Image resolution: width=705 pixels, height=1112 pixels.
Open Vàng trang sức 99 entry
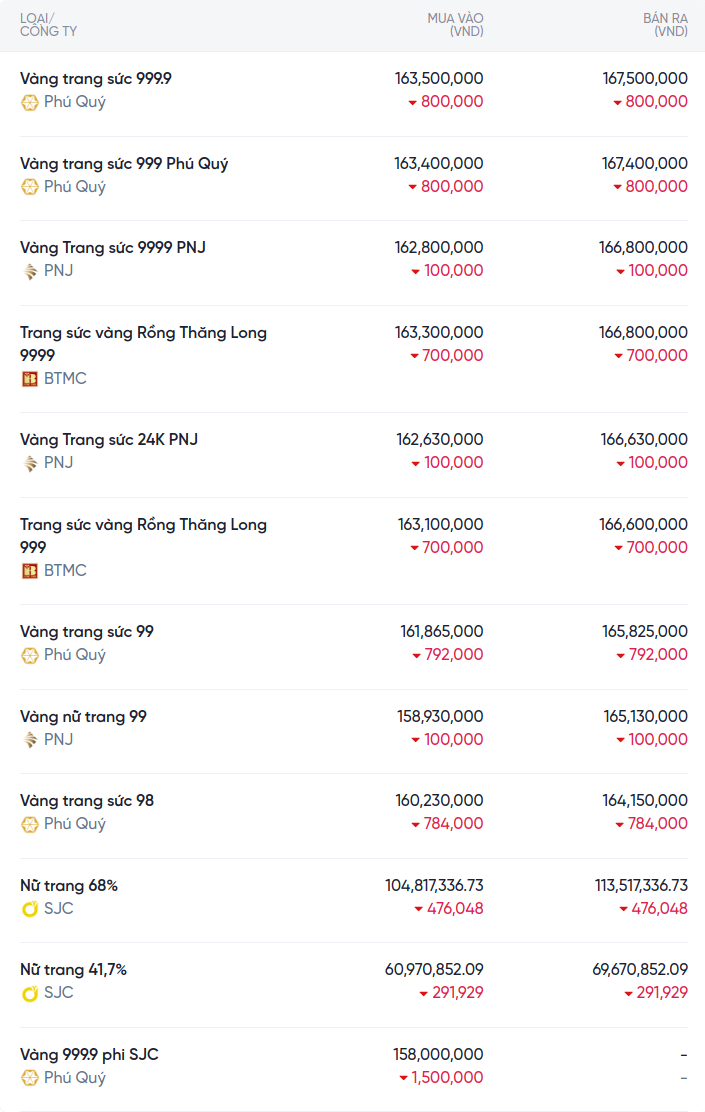pyautogui.click(x=87, y=632)
